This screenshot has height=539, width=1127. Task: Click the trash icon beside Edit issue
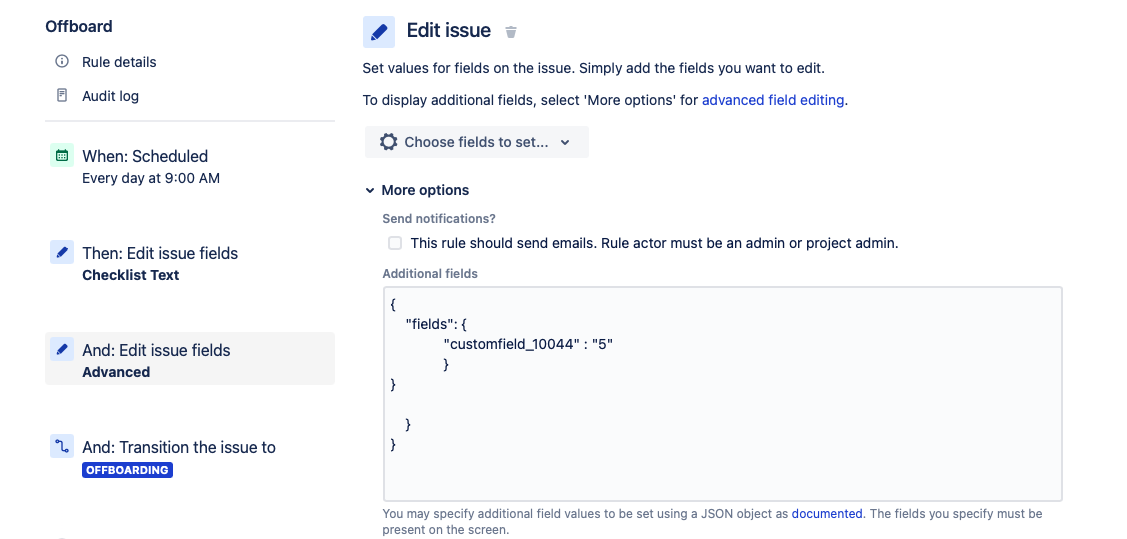pos(511,32)
